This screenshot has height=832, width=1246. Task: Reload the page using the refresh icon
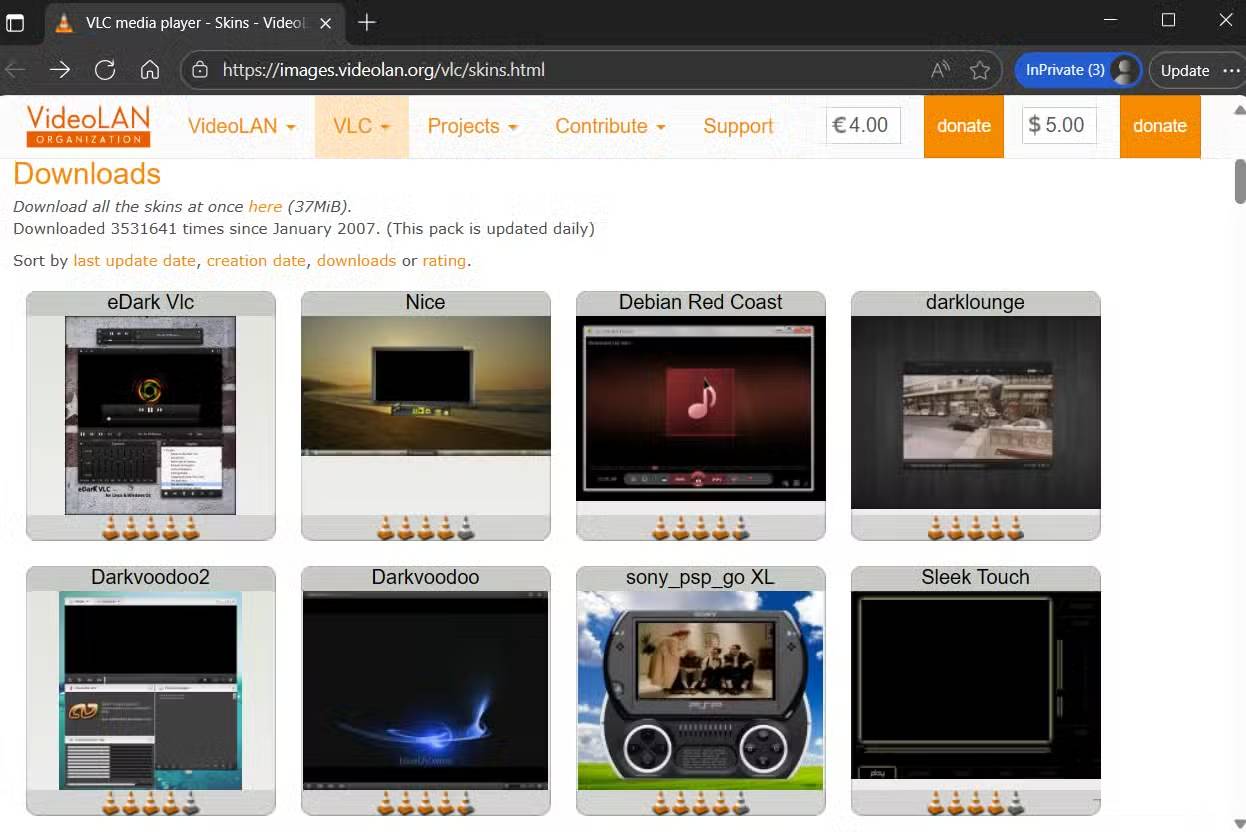click(x=104, y=70)
